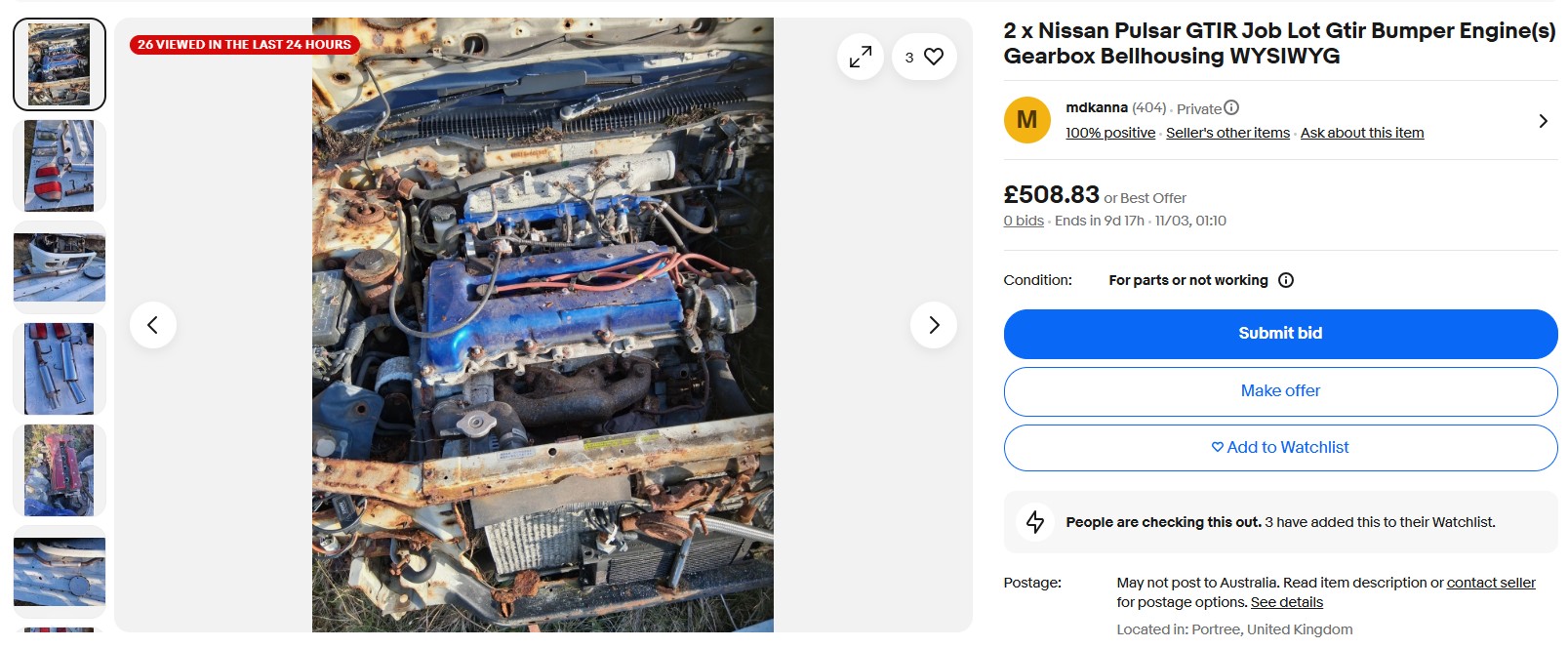Expand the gallery image to fullscreen
Viewport: 1568px width, 648px height.
click(x=860, y=58)
